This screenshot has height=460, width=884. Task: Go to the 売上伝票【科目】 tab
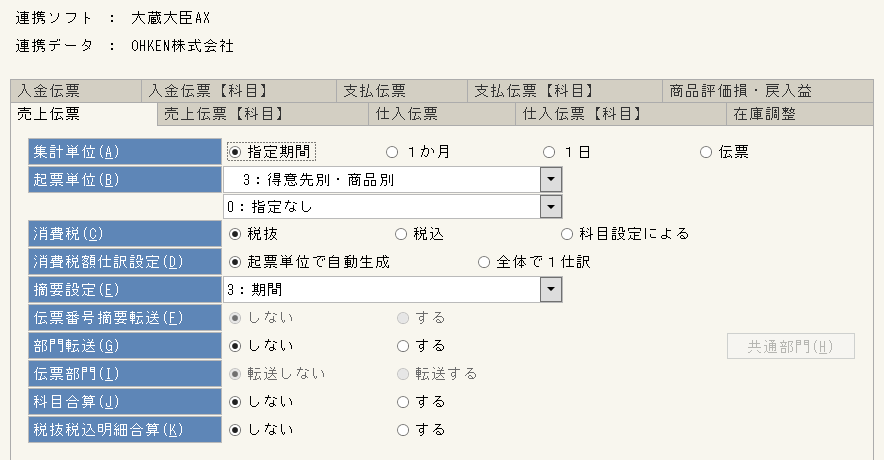point(263,114)
